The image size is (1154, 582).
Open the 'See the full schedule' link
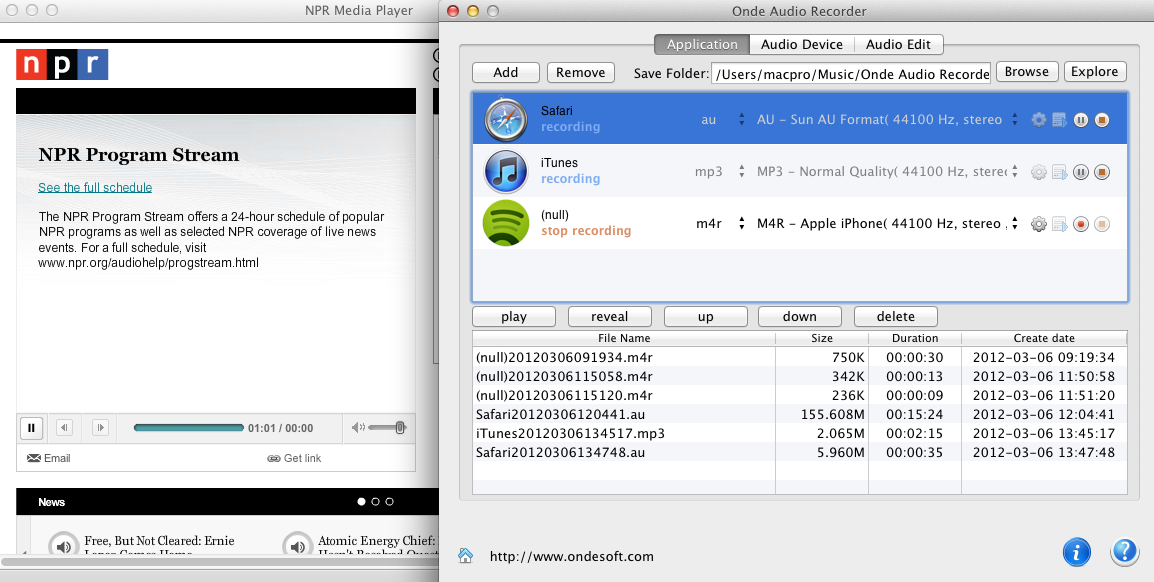click(95, 188)
